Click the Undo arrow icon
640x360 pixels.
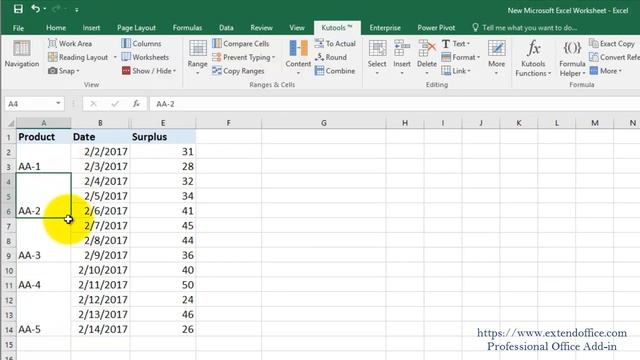(36, 9)
